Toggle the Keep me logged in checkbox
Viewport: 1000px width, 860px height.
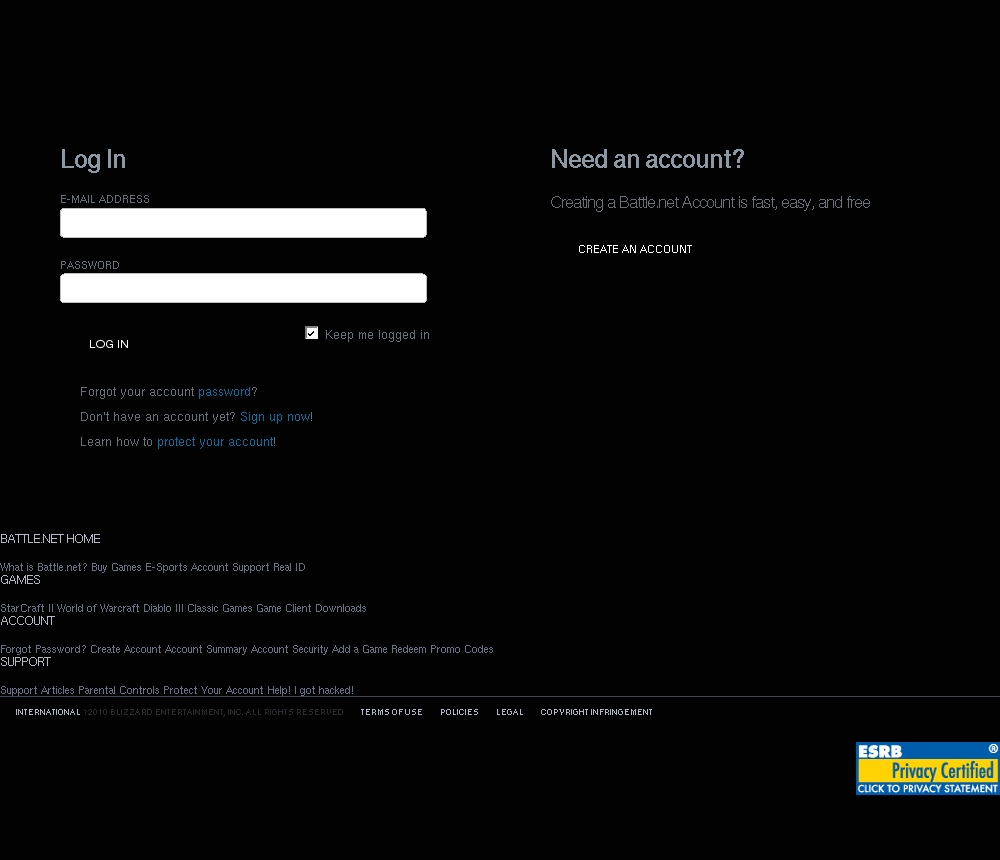point(312,333)
